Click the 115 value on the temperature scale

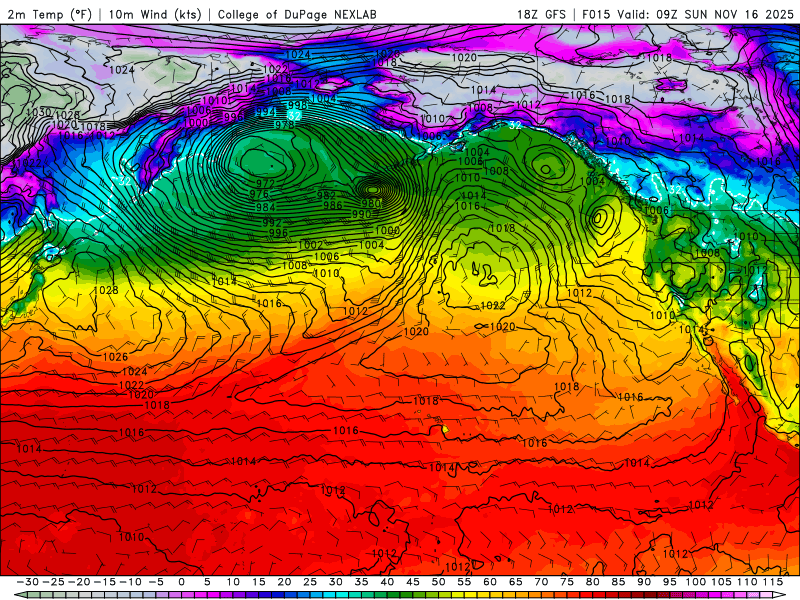coord(773,582)
